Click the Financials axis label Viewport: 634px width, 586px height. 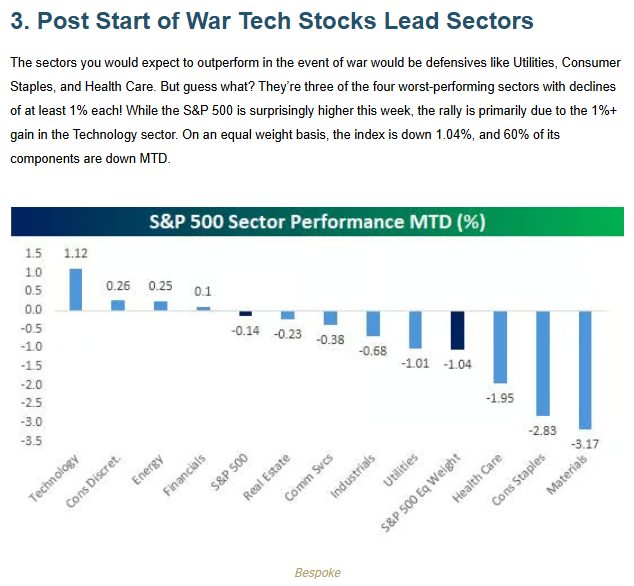pos(188,473)
